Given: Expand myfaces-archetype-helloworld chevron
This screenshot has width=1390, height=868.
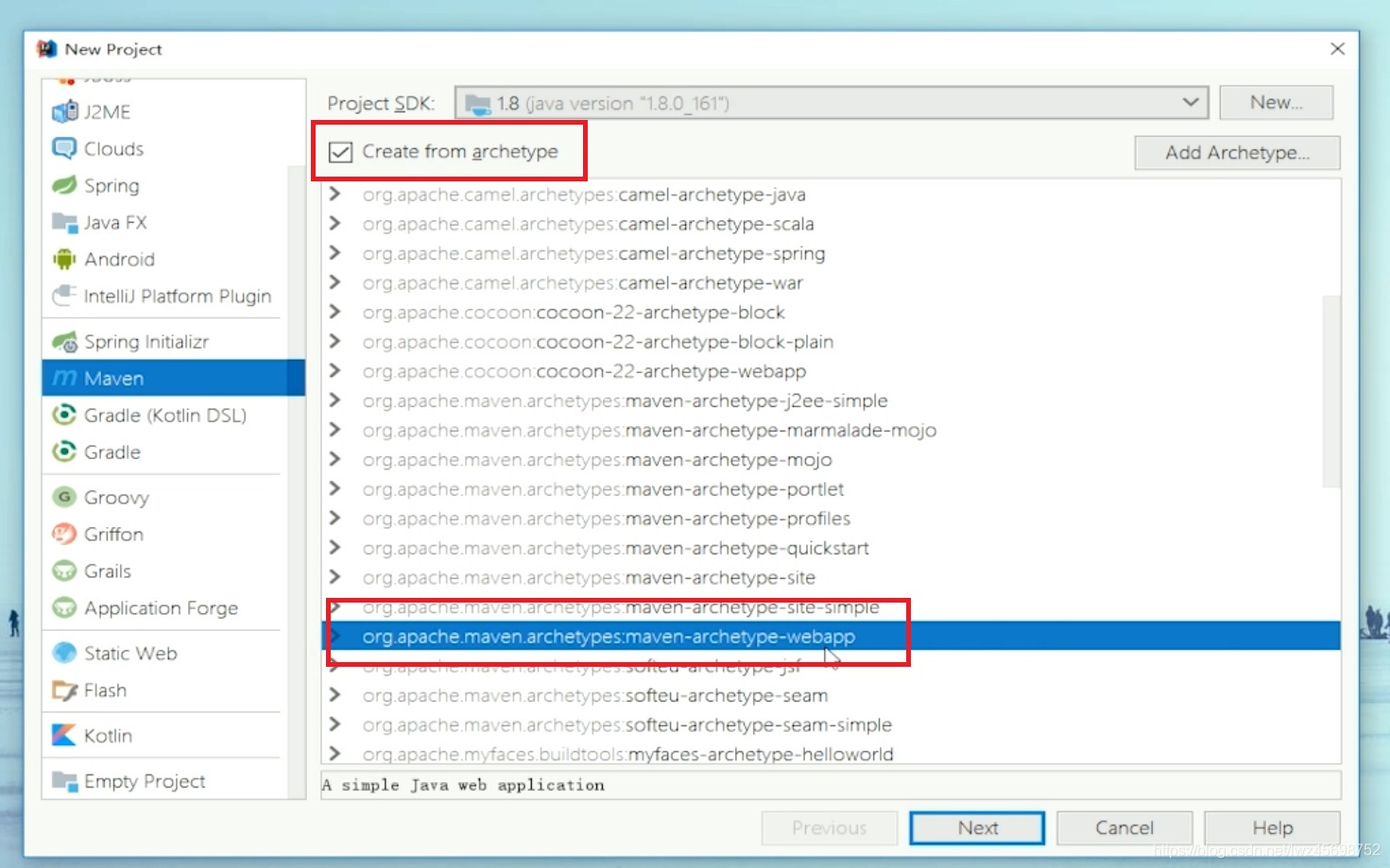Looking at the screenshot, I should pyautogui.click(x=335, y=753).
